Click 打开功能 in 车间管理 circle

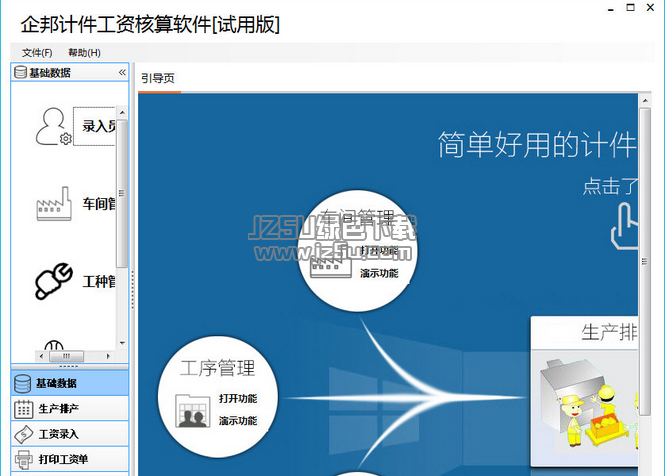[379, 251]
